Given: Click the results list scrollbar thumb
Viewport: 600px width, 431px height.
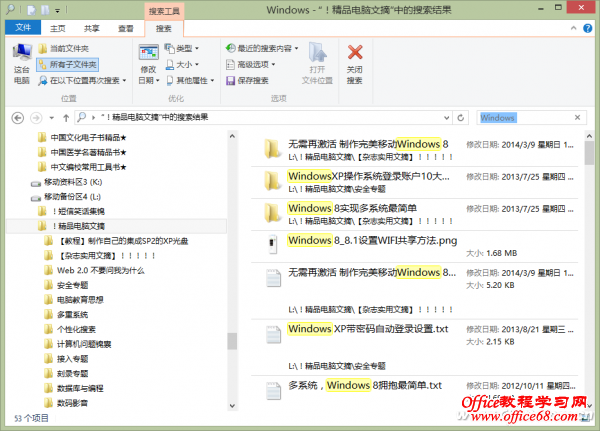Looking at the screenshot, I should tap(589, 153).
